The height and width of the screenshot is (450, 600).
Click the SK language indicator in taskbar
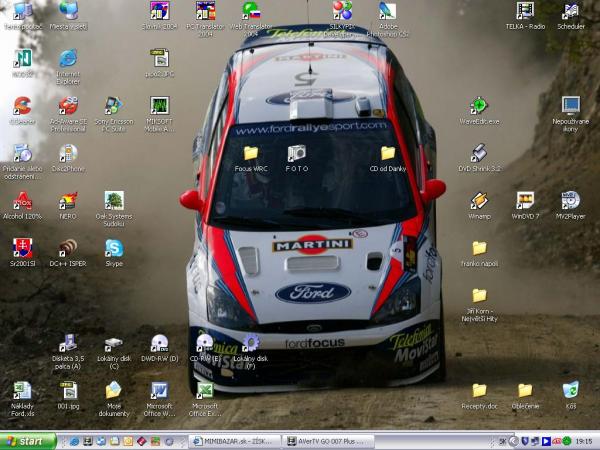502,441
